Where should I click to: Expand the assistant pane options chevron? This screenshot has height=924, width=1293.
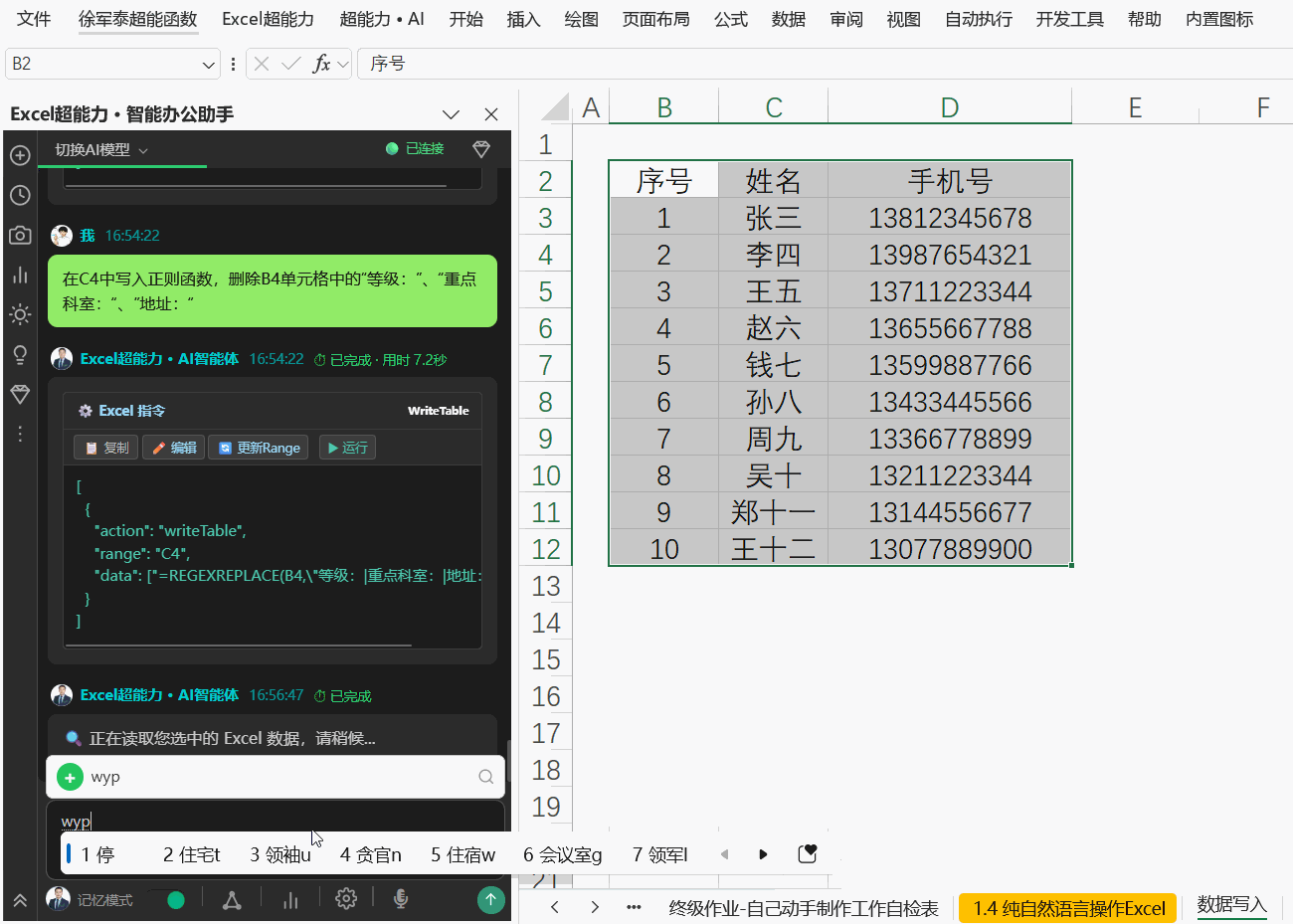(451, 114)
